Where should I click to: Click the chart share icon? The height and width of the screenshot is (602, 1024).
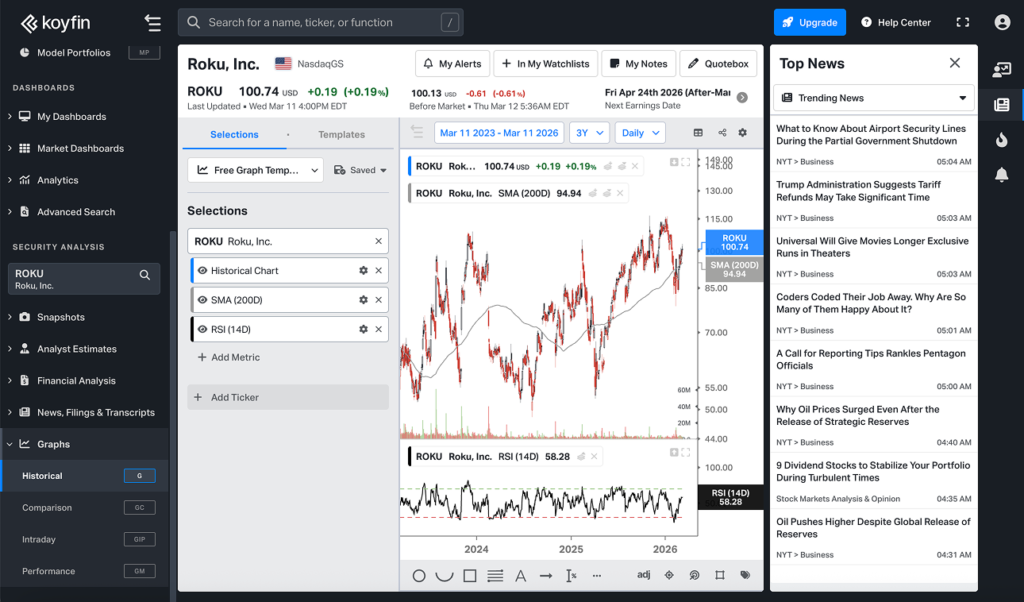(x=721, y=133)
